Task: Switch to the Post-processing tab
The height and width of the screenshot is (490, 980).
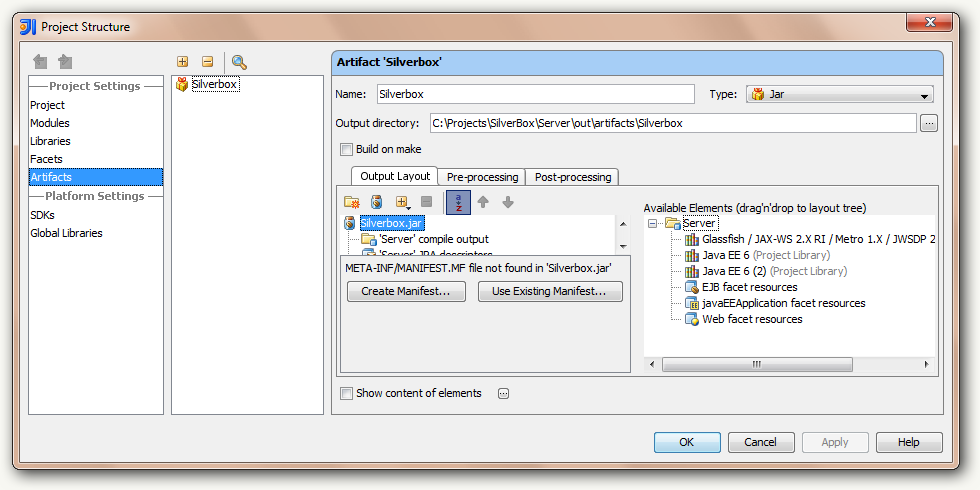Action: [572, 177]
